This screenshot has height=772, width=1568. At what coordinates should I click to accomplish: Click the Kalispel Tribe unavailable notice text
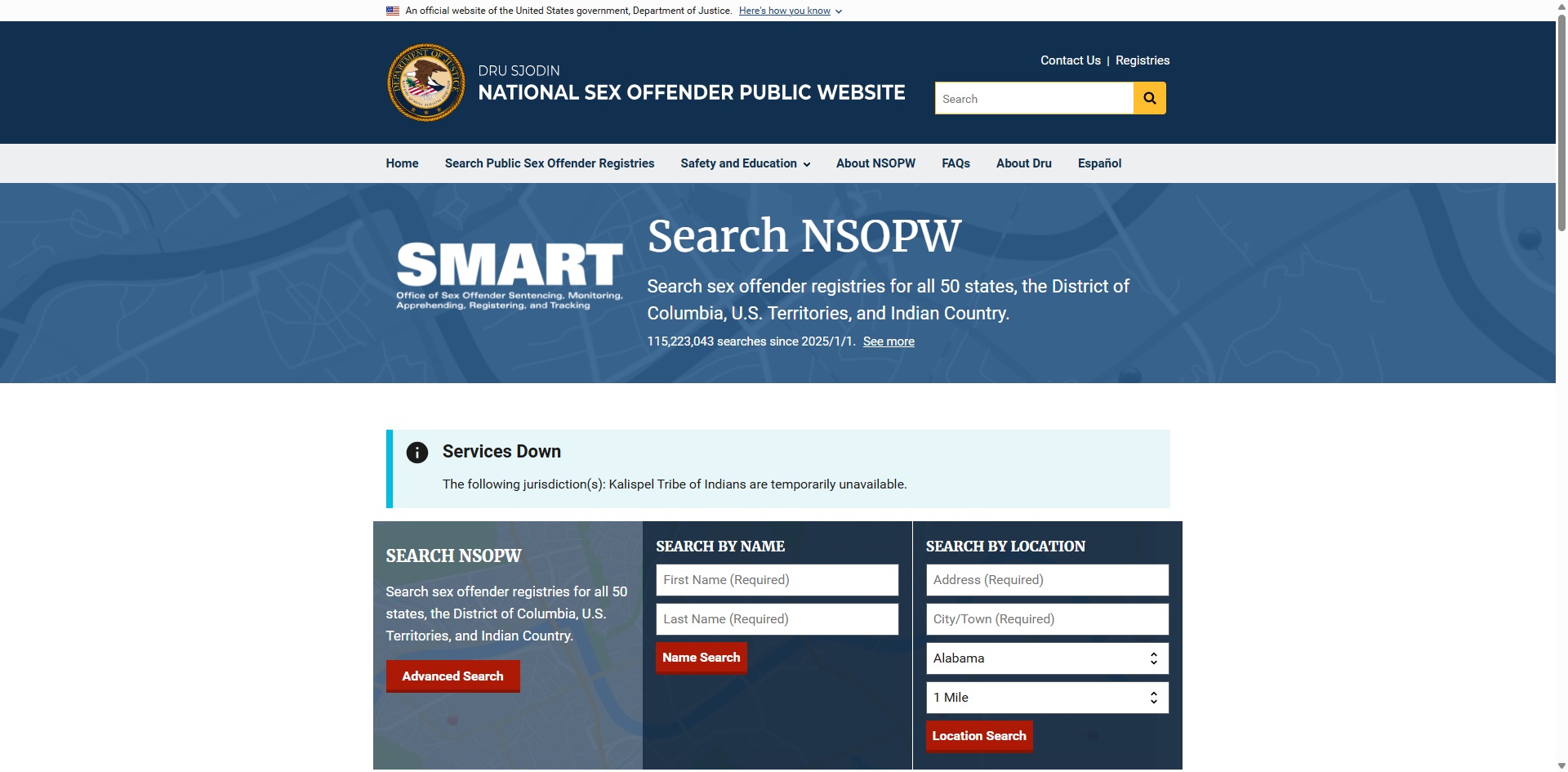[x=675, y=484]
